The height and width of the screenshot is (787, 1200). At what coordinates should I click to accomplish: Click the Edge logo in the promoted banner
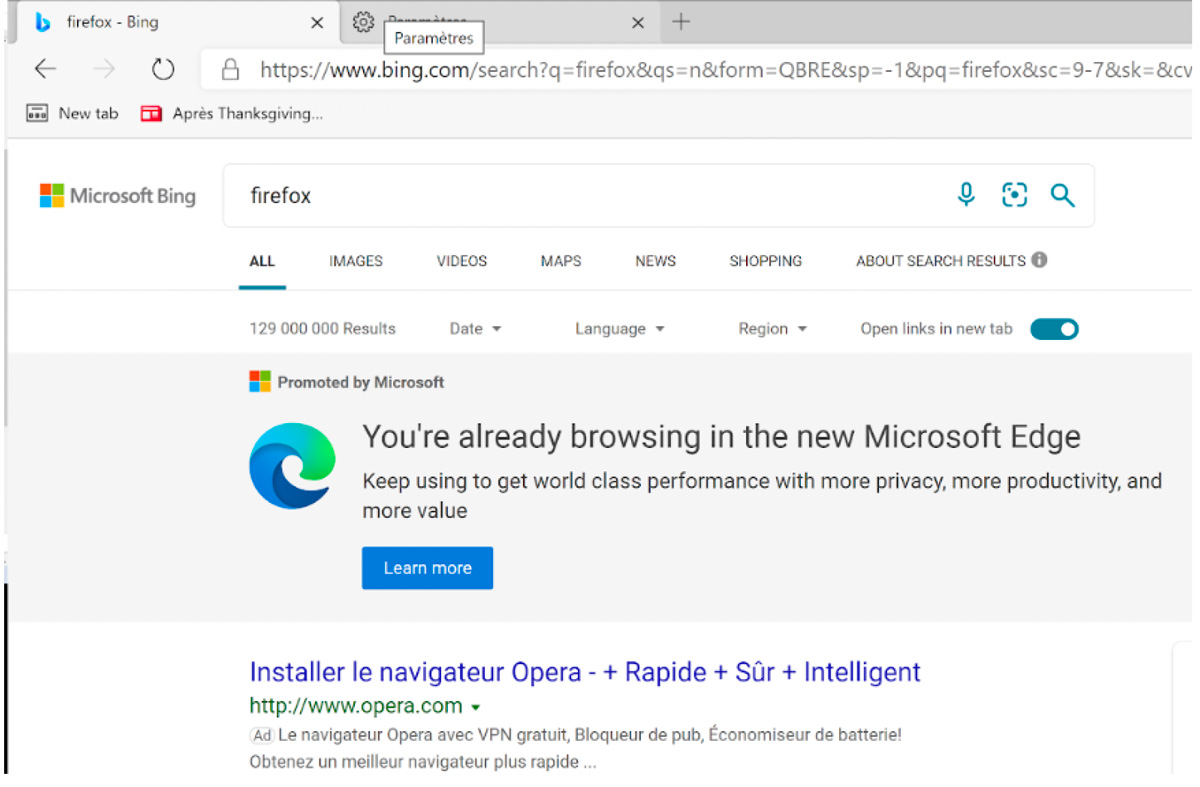[x=292, y=465]
